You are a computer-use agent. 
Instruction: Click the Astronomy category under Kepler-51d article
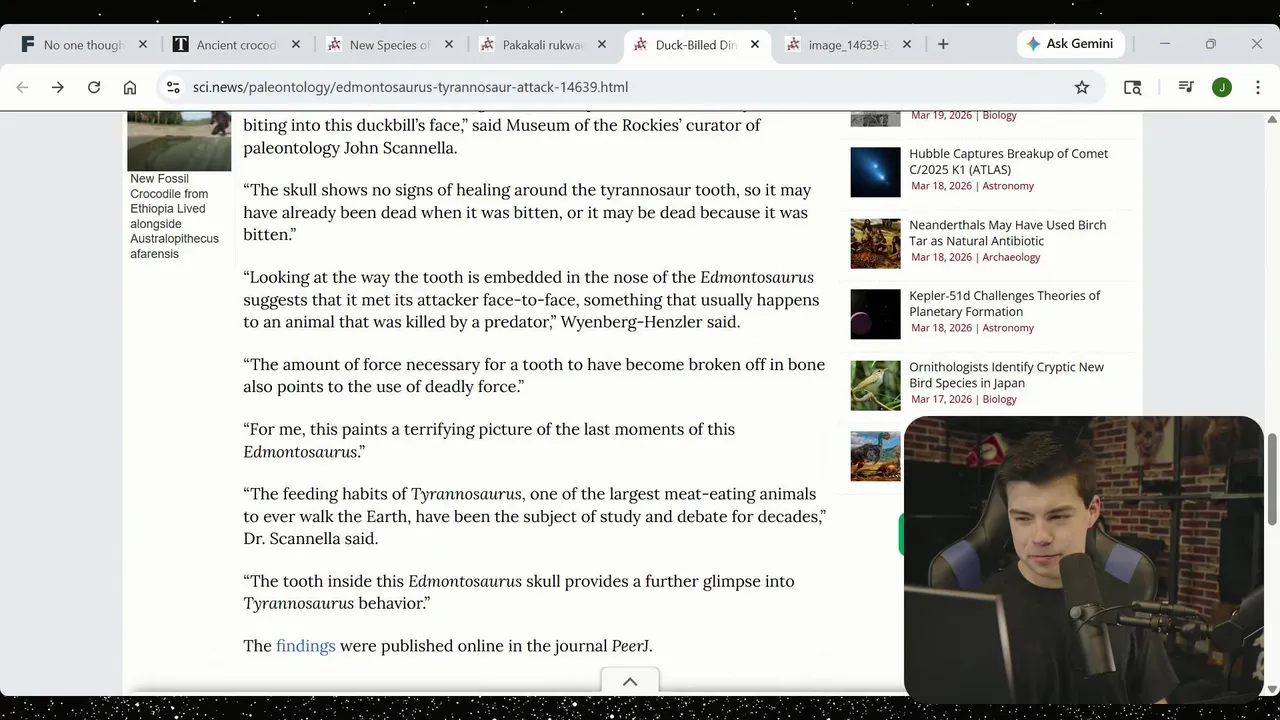click(x=1008, y=328)
